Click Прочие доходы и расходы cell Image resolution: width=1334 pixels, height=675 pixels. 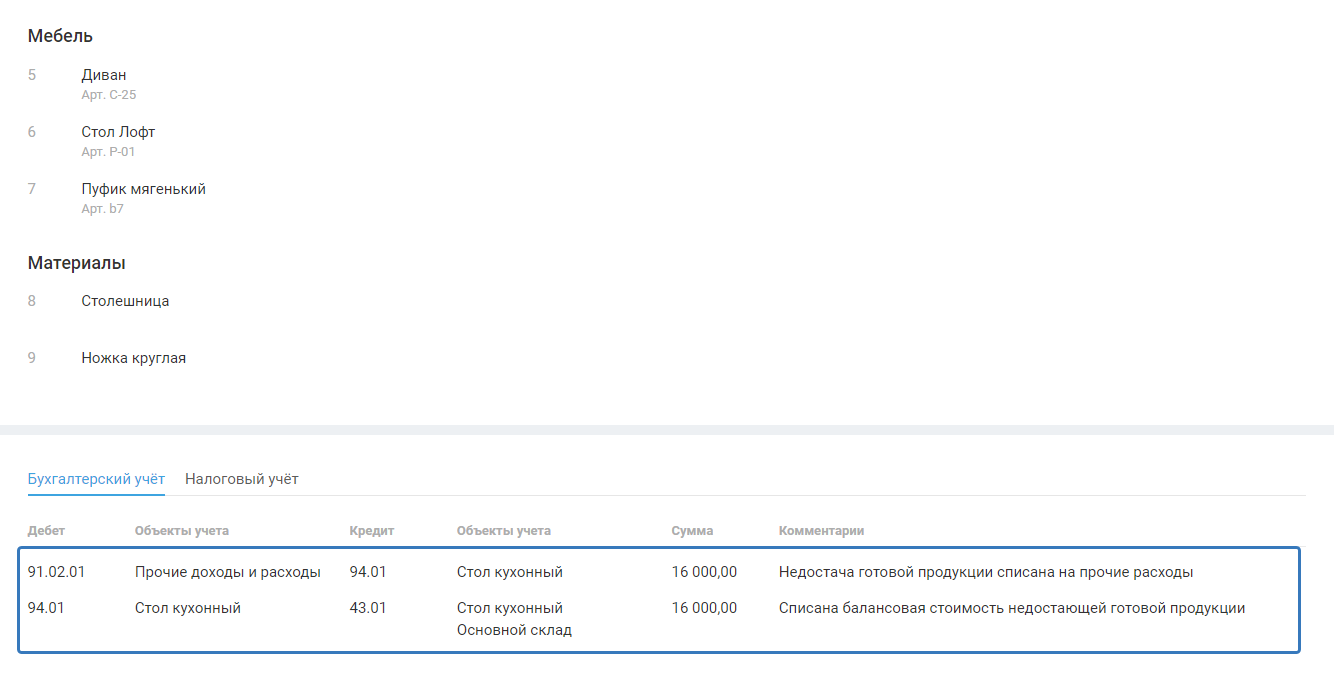(x=228, y=572)
